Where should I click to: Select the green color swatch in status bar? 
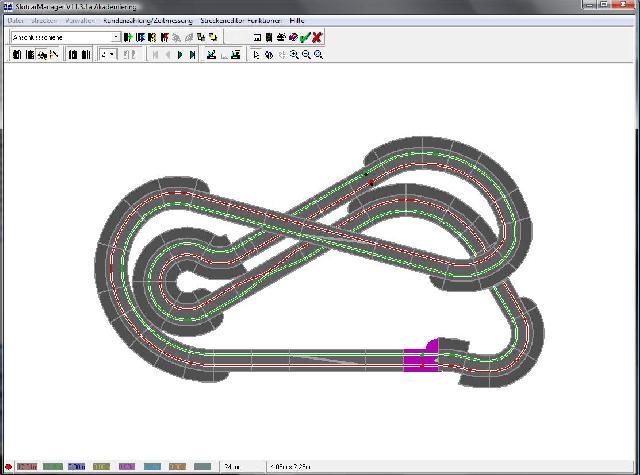click(53, 466)
